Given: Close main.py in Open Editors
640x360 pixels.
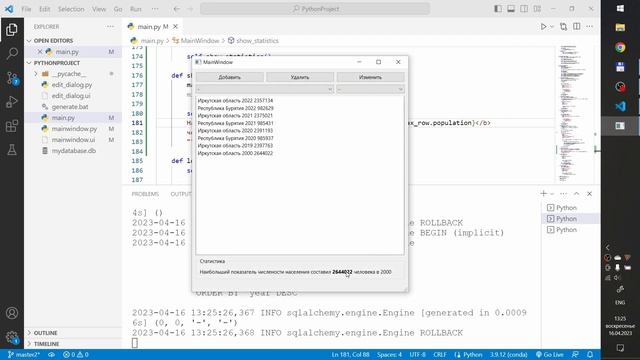Looking at the screenshot, I should (40, 52).
